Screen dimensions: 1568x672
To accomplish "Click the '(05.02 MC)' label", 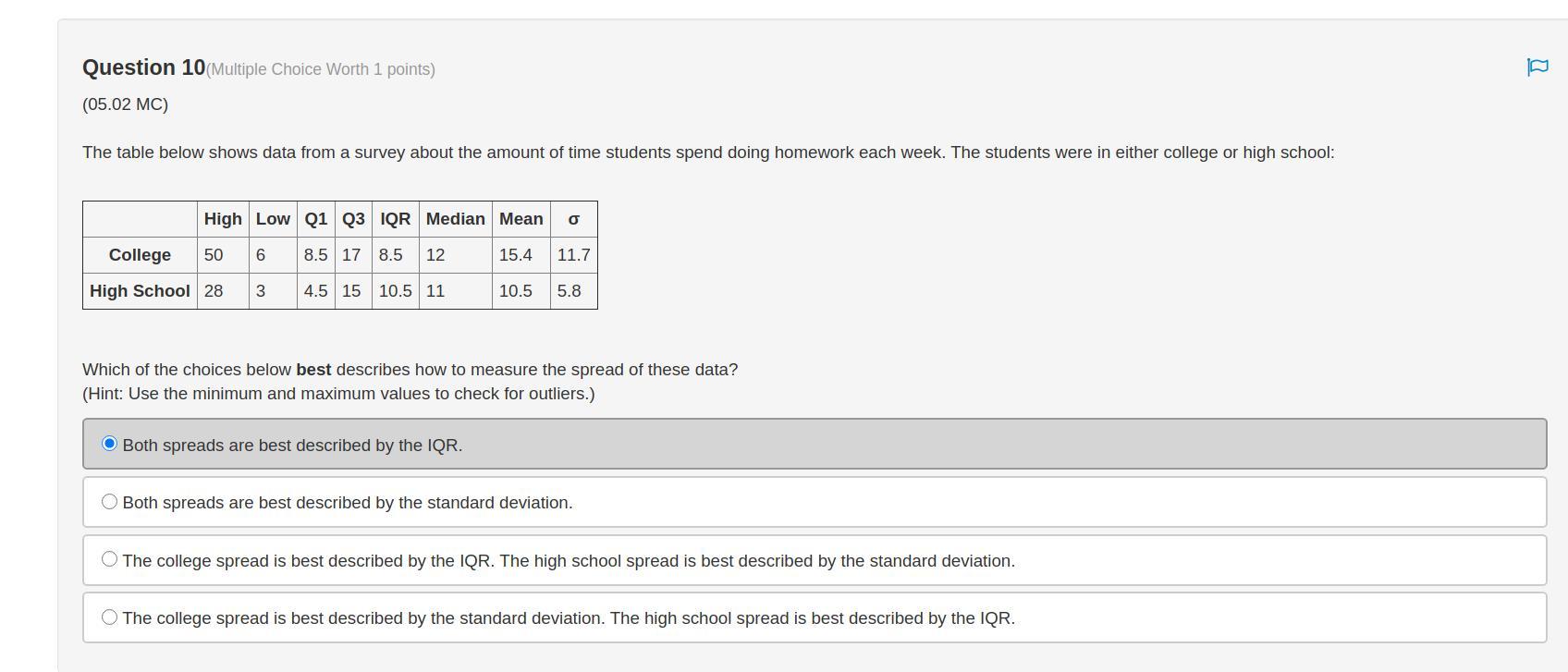I will tap(126, 104).
